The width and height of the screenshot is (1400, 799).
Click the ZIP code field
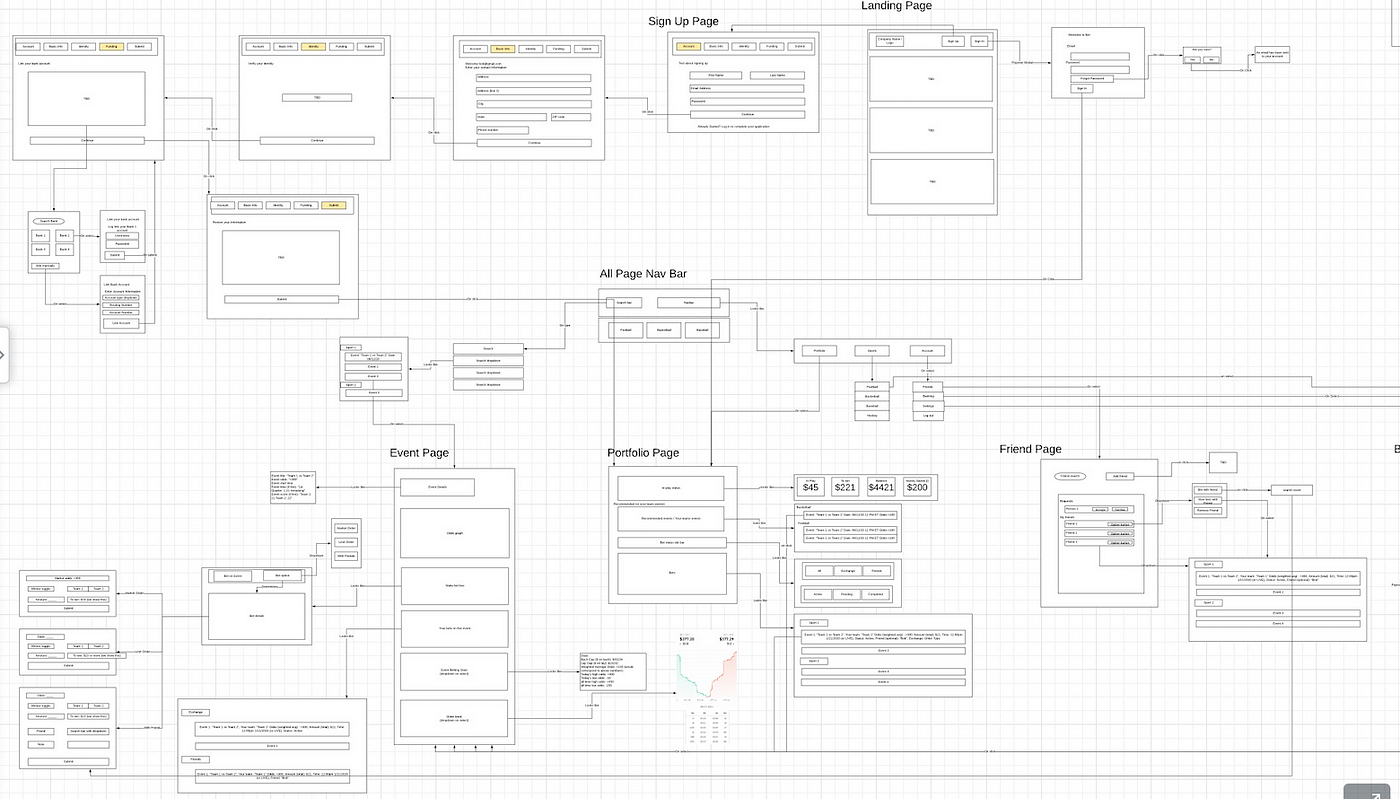coord(570,117)
